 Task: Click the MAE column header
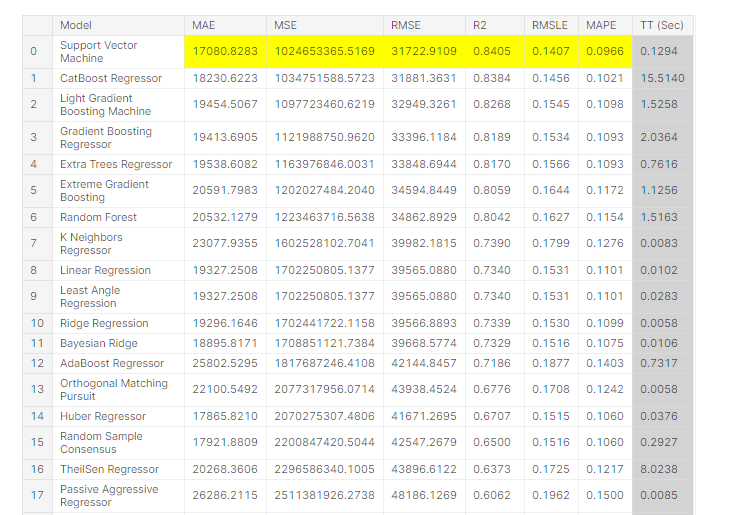coord(203,25)
